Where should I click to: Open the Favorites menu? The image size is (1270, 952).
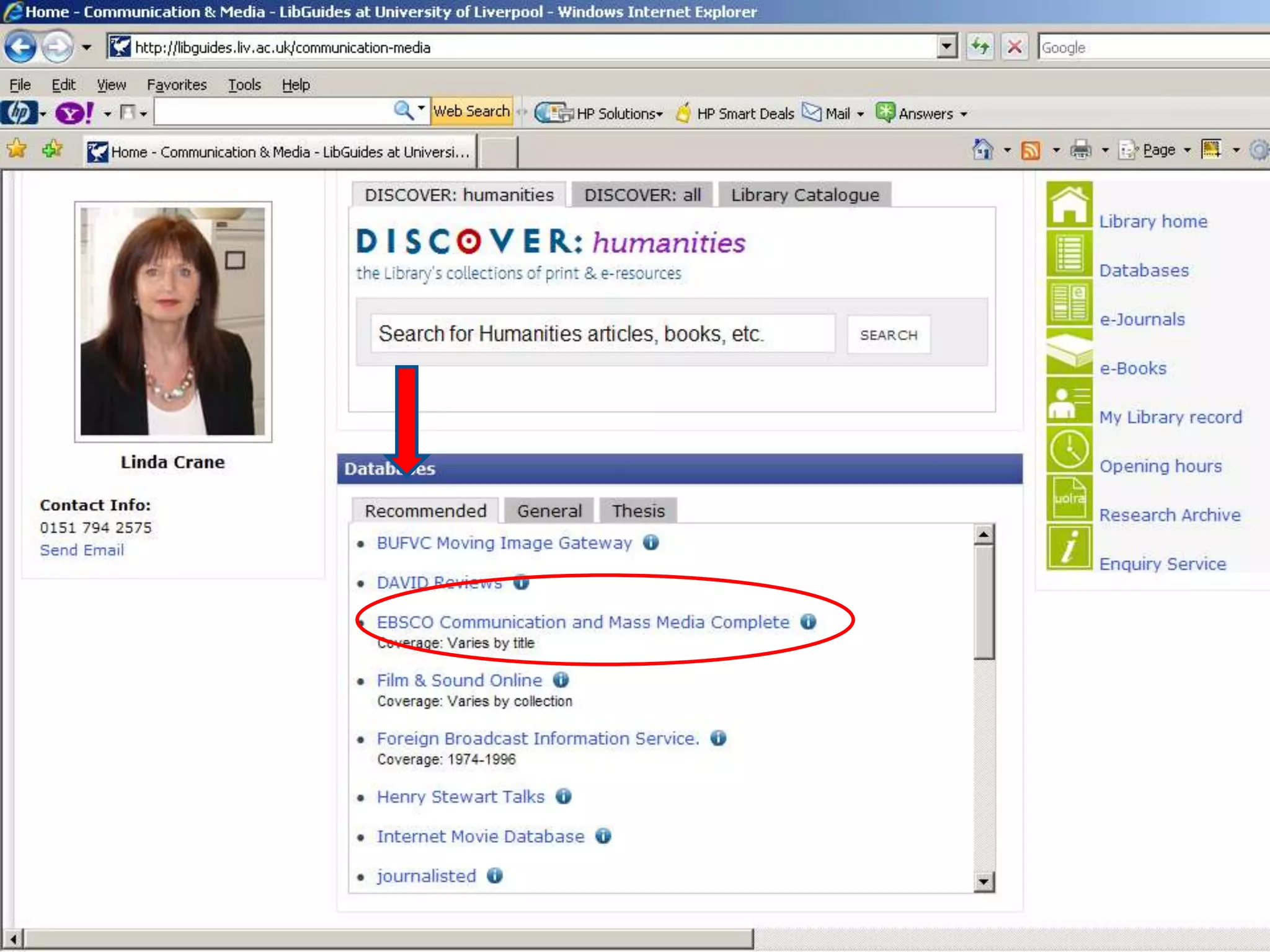coord(176,85)
